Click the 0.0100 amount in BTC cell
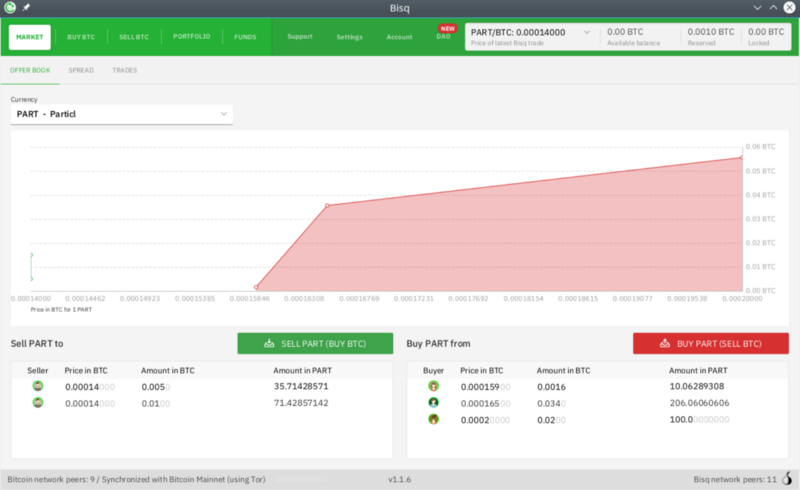The height and width of the screenshot is (490, 800). [156, 404]
